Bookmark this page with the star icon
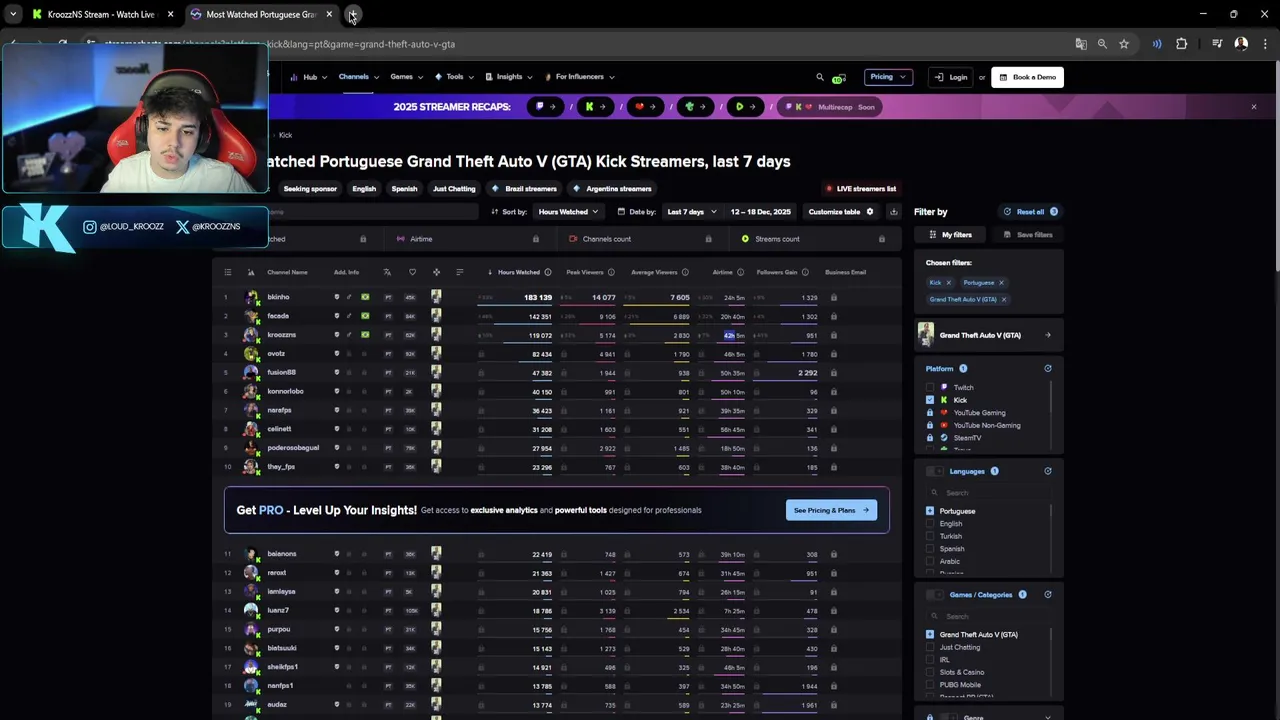The image size is (1280, 720). pyautogui.click(x=1124, y=44)
